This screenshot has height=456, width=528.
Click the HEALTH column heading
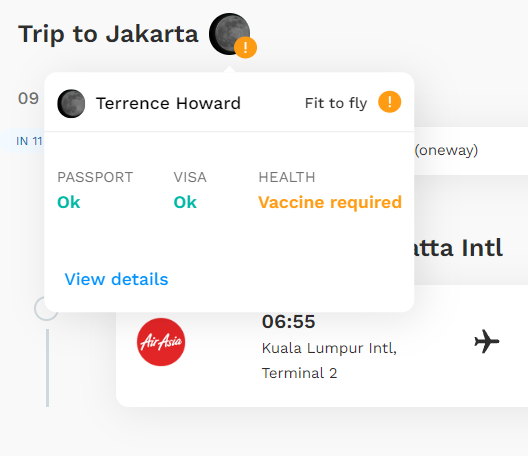[x=287, y=177]
